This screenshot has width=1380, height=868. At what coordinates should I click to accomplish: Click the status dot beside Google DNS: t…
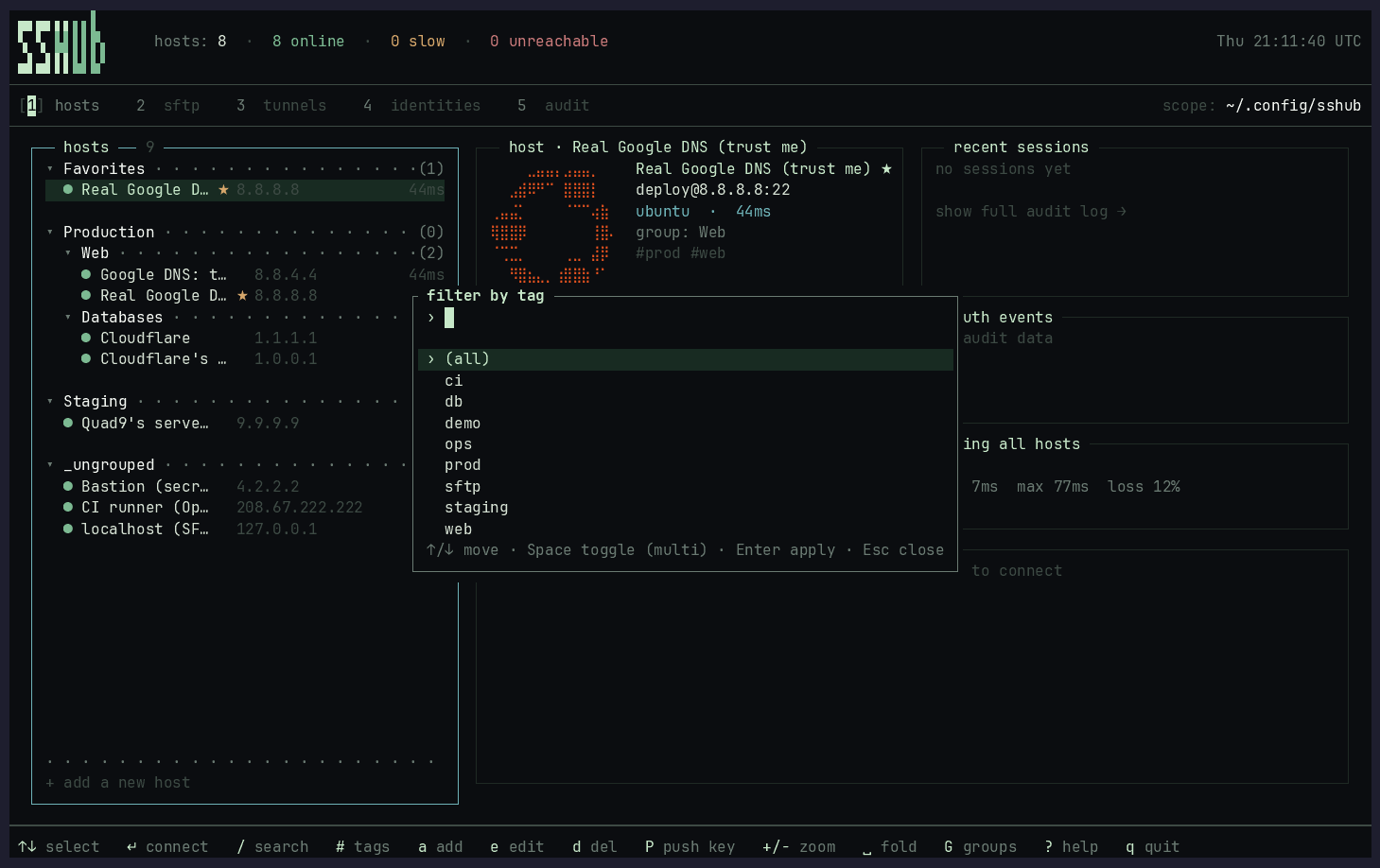point(86,274)
